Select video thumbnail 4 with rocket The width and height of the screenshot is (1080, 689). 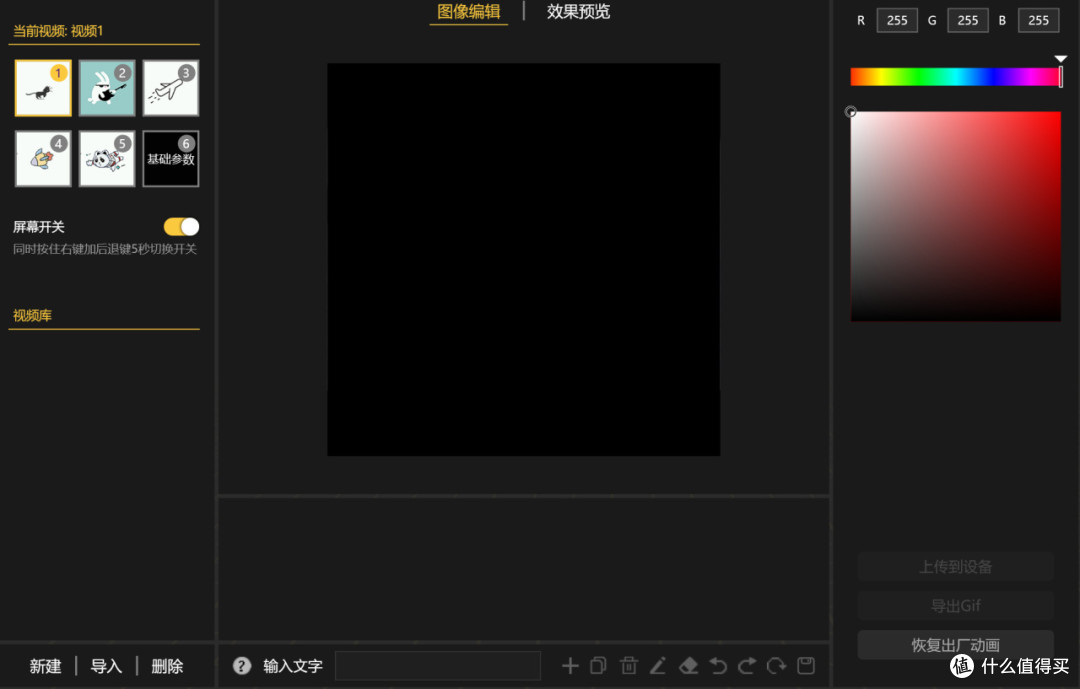43,158
